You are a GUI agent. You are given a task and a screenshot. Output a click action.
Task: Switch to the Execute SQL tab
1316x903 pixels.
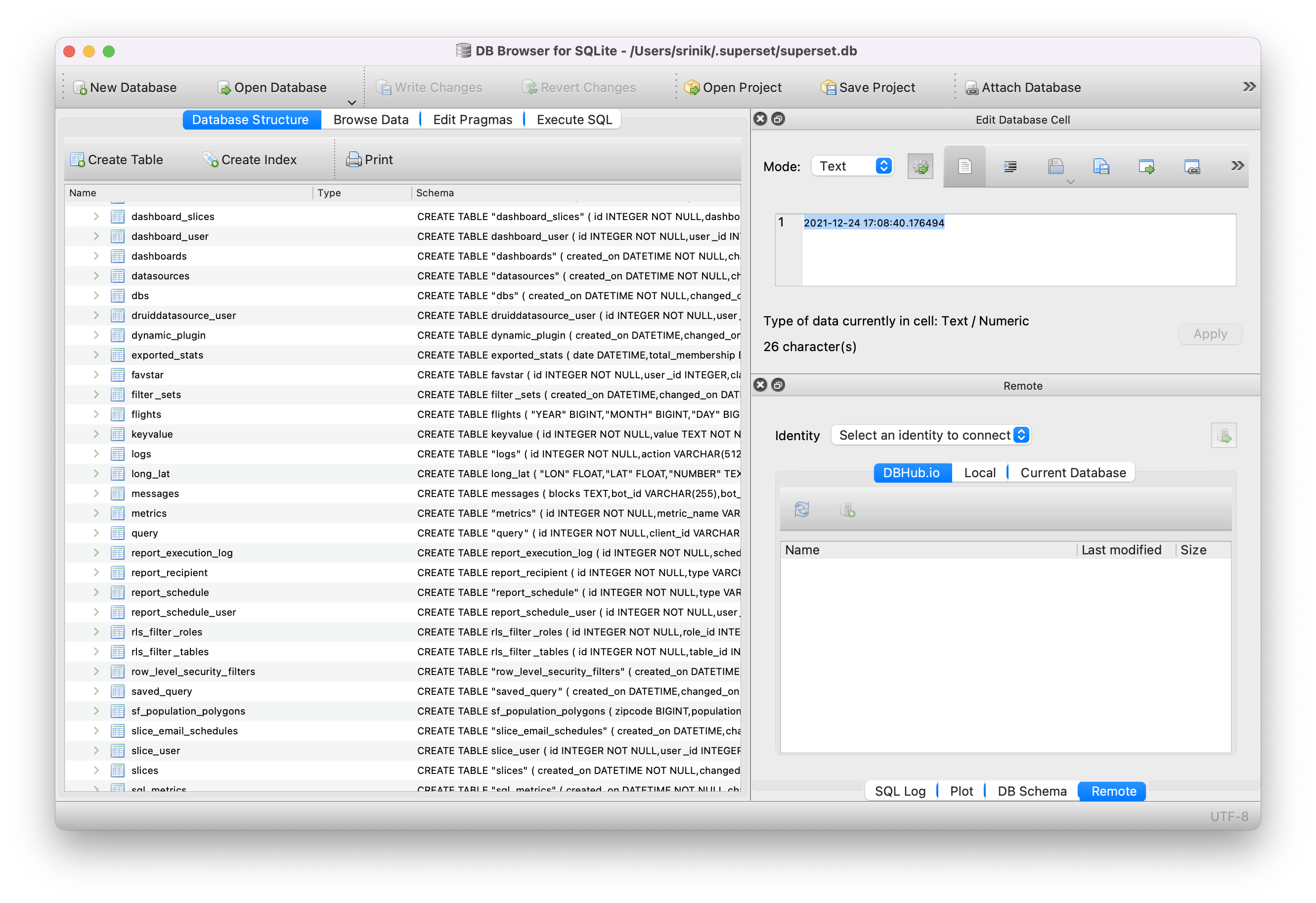[x=574, y=120]
